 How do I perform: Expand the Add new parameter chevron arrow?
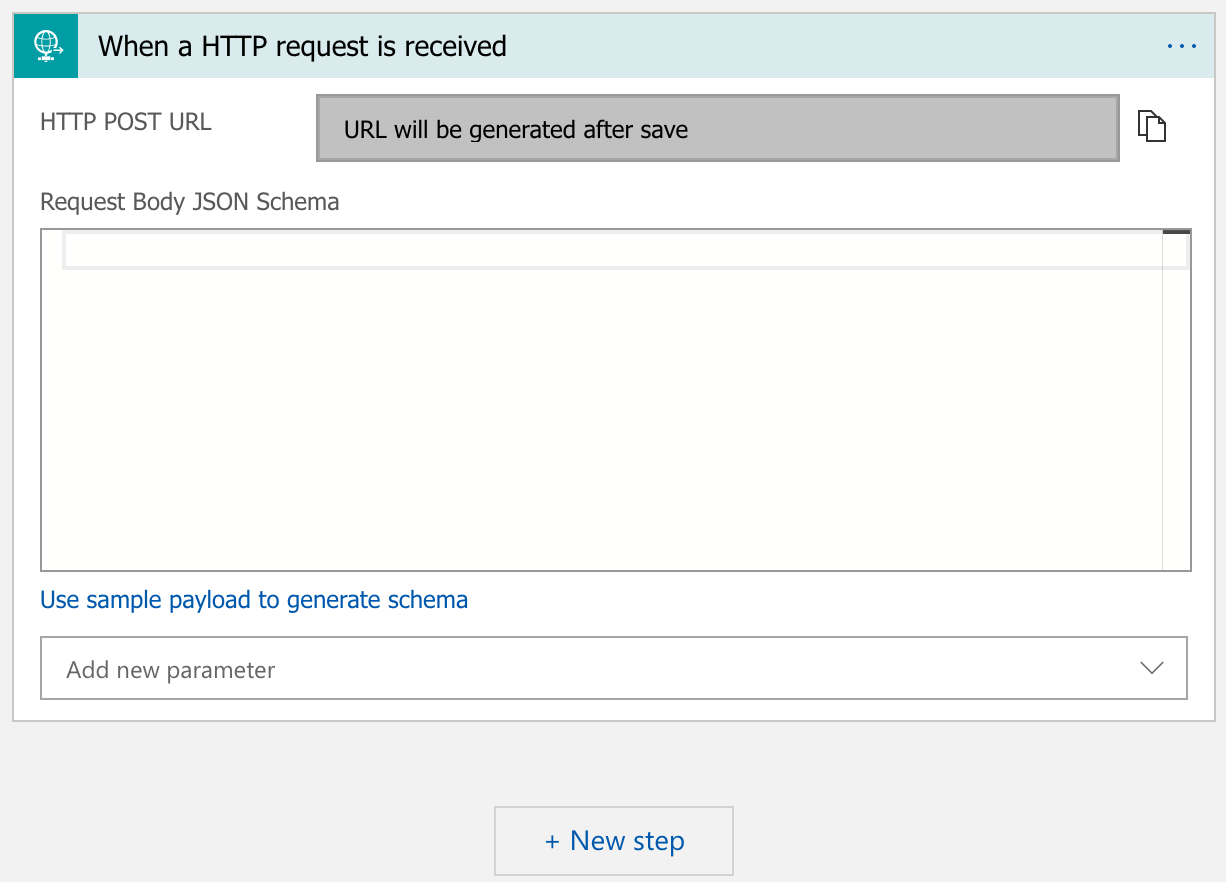pos(1152,668)
